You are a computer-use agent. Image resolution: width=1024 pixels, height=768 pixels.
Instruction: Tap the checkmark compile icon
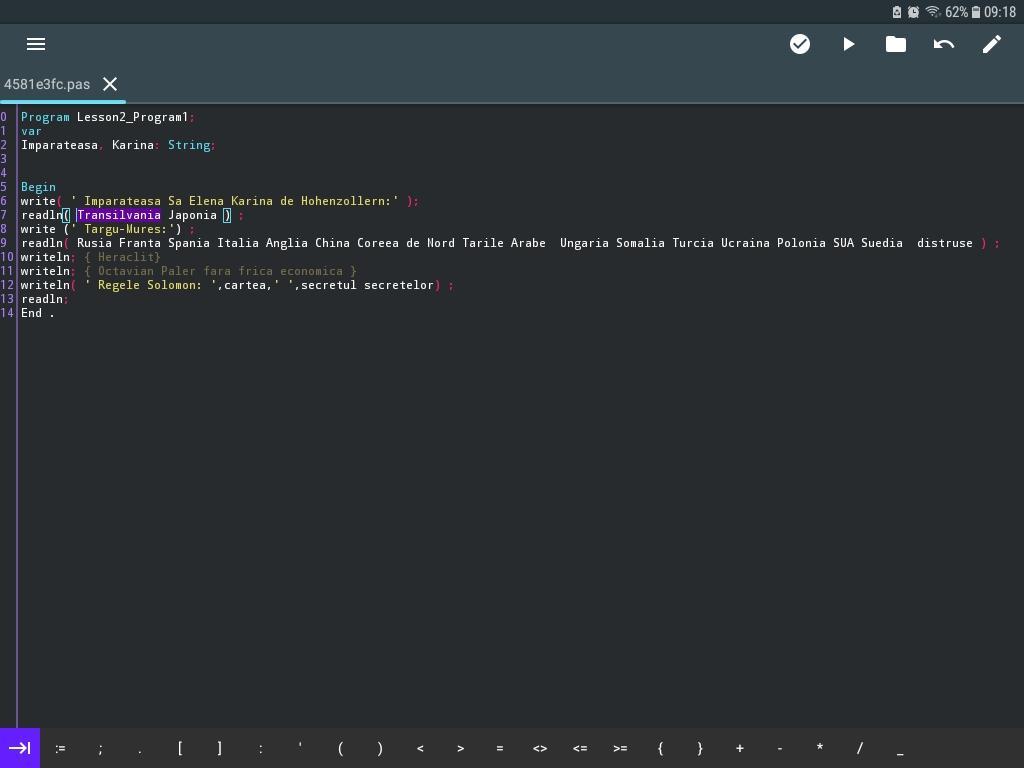tap(800, 44)
